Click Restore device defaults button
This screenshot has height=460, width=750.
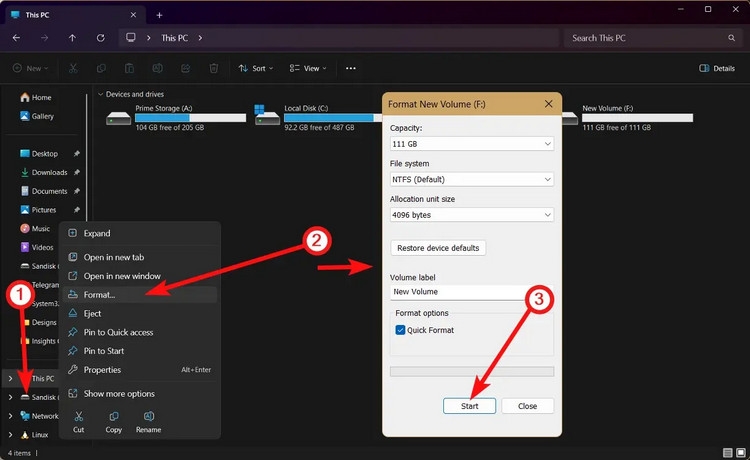coord(438,248)
